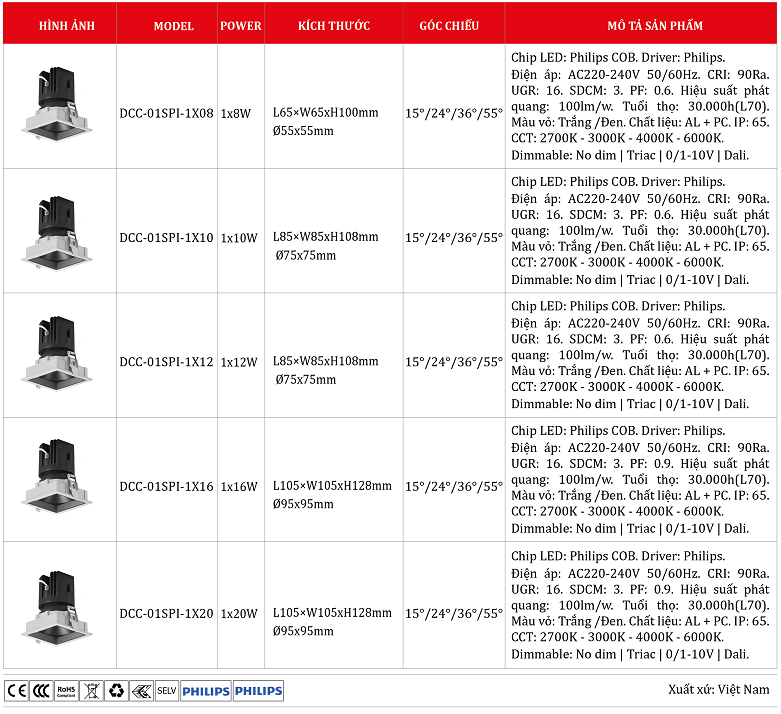The image size is (781, 714).
Task: Click Ø75x75mm in the 1X10 row
Action: point(306,255)
